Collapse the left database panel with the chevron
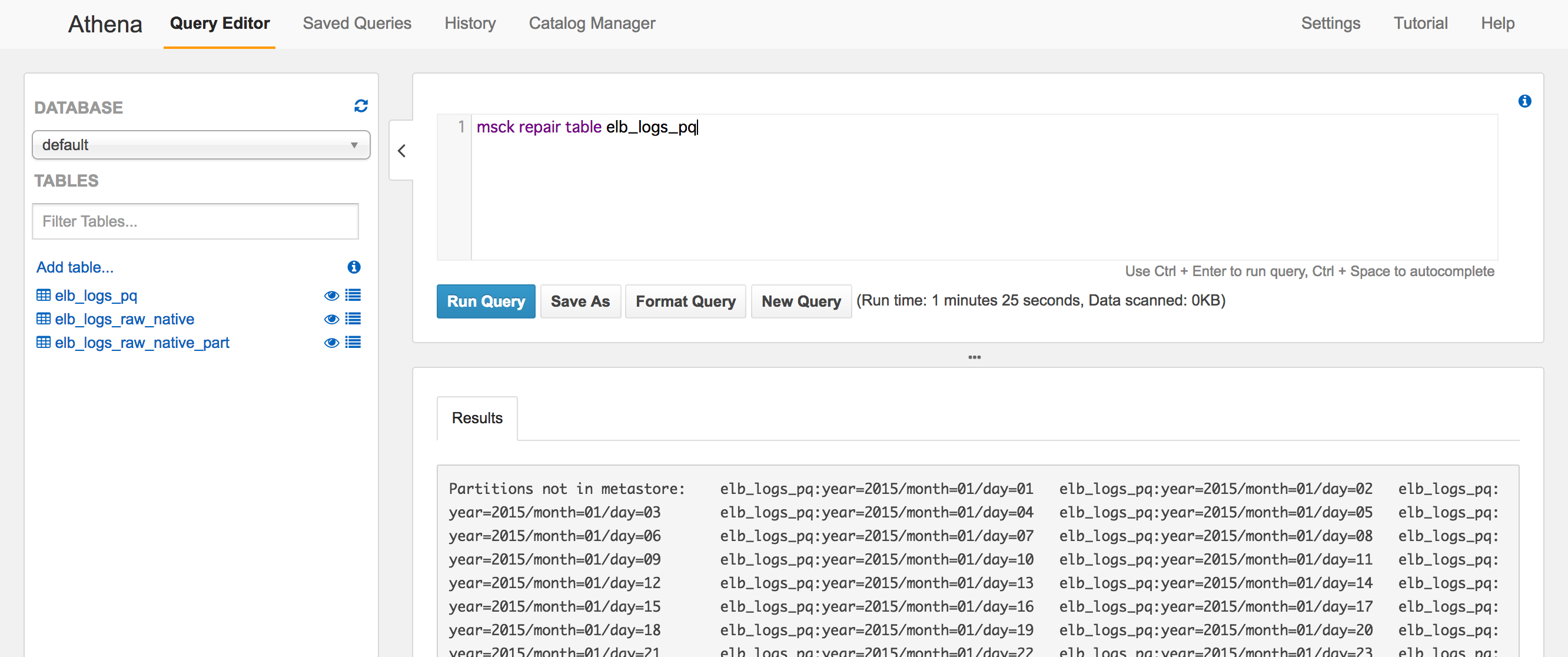Screen dimensions: 1568x657 pos(401,150)
